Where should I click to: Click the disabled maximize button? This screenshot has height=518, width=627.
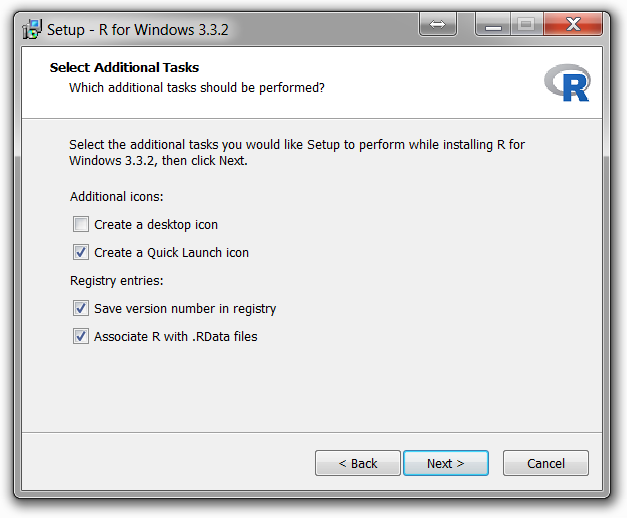(x=526, y=24)
